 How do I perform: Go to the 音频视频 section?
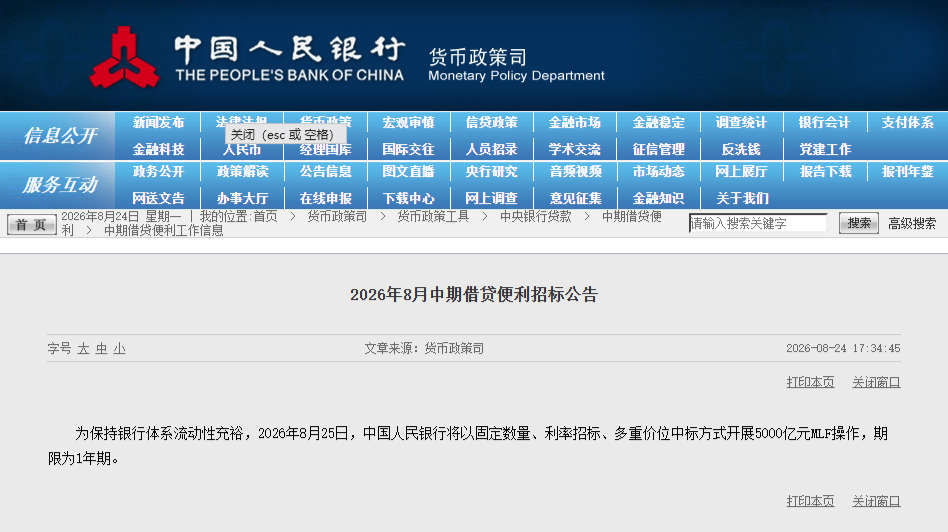pos(575,172)
